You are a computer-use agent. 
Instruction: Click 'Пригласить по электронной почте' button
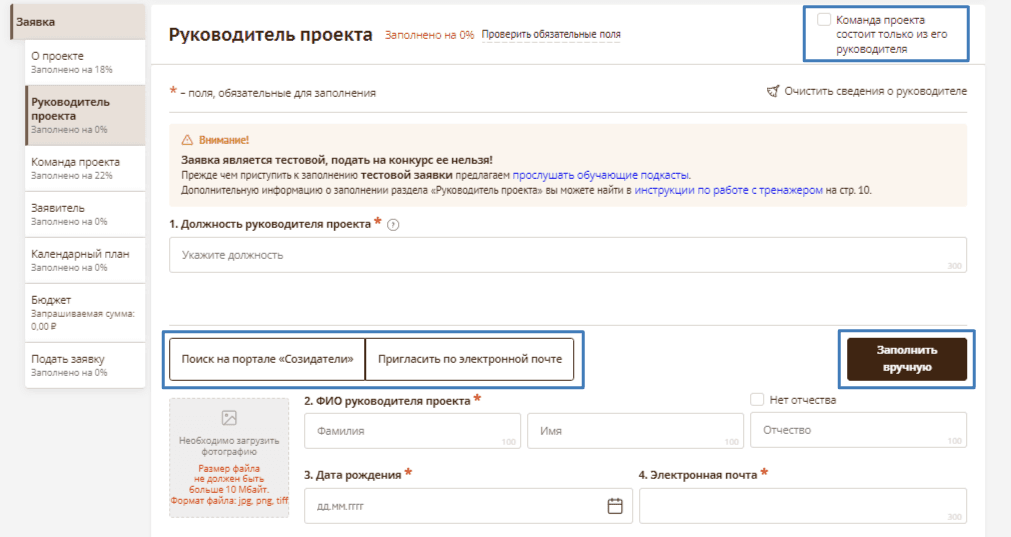pyautogui.click(x=469, y=359)
